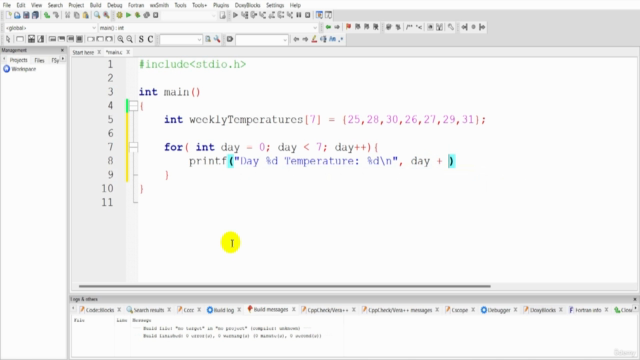640x360 pixels.
Task: Copy selection using the Copy icon
Action: [76, 16]
